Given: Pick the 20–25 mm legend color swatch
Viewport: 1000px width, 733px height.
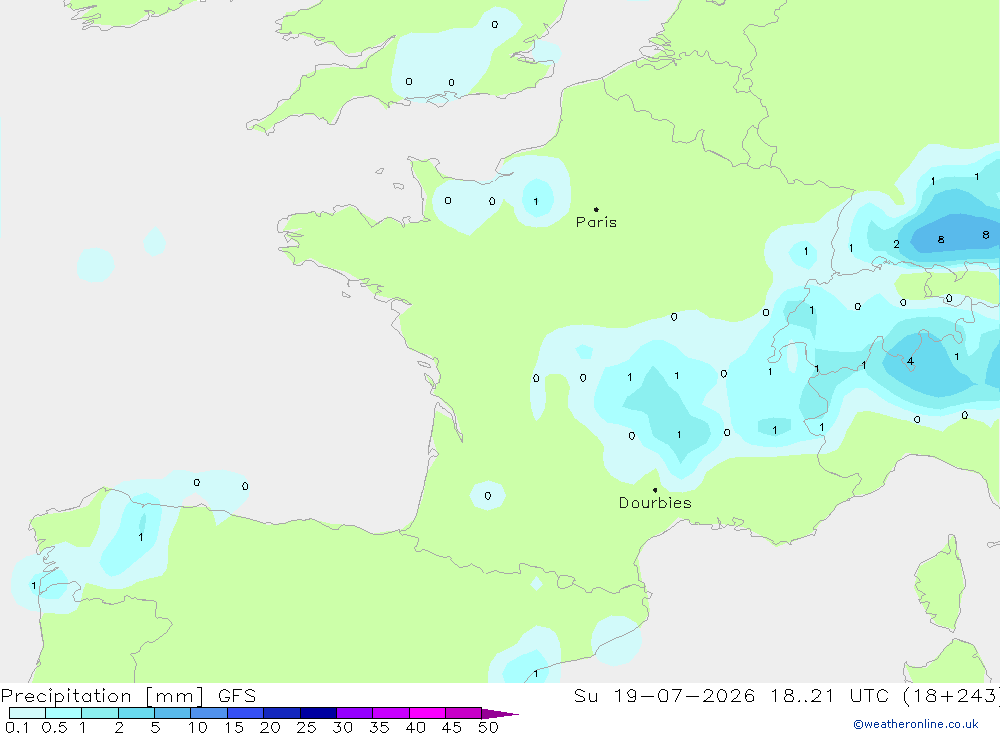Looking at the screenshot, I should pos(282,713).
